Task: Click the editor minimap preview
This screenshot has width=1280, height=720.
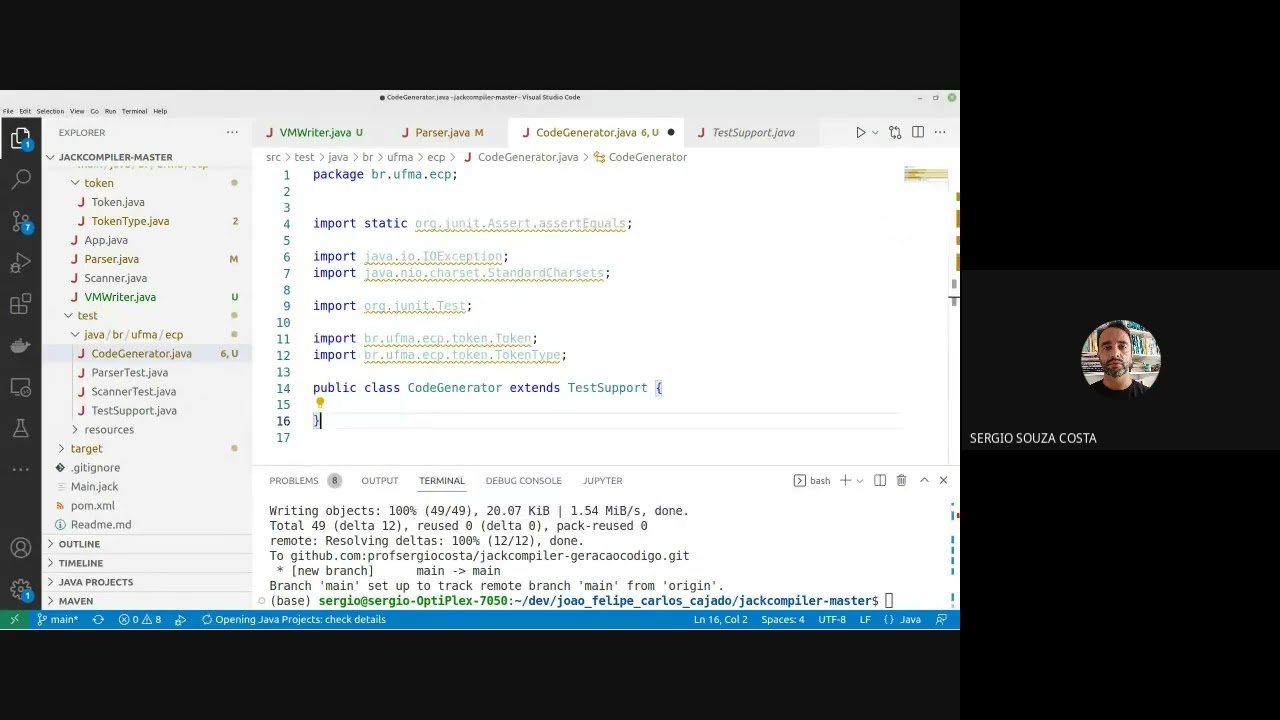Action: click(x=925, y=175)
